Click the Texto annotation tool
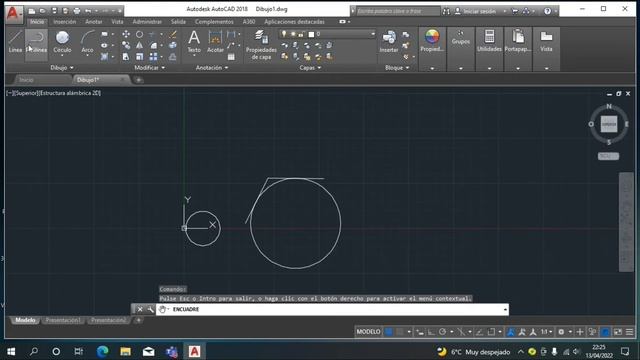Screen dimensions: 640x360 [x=194, y=42]
